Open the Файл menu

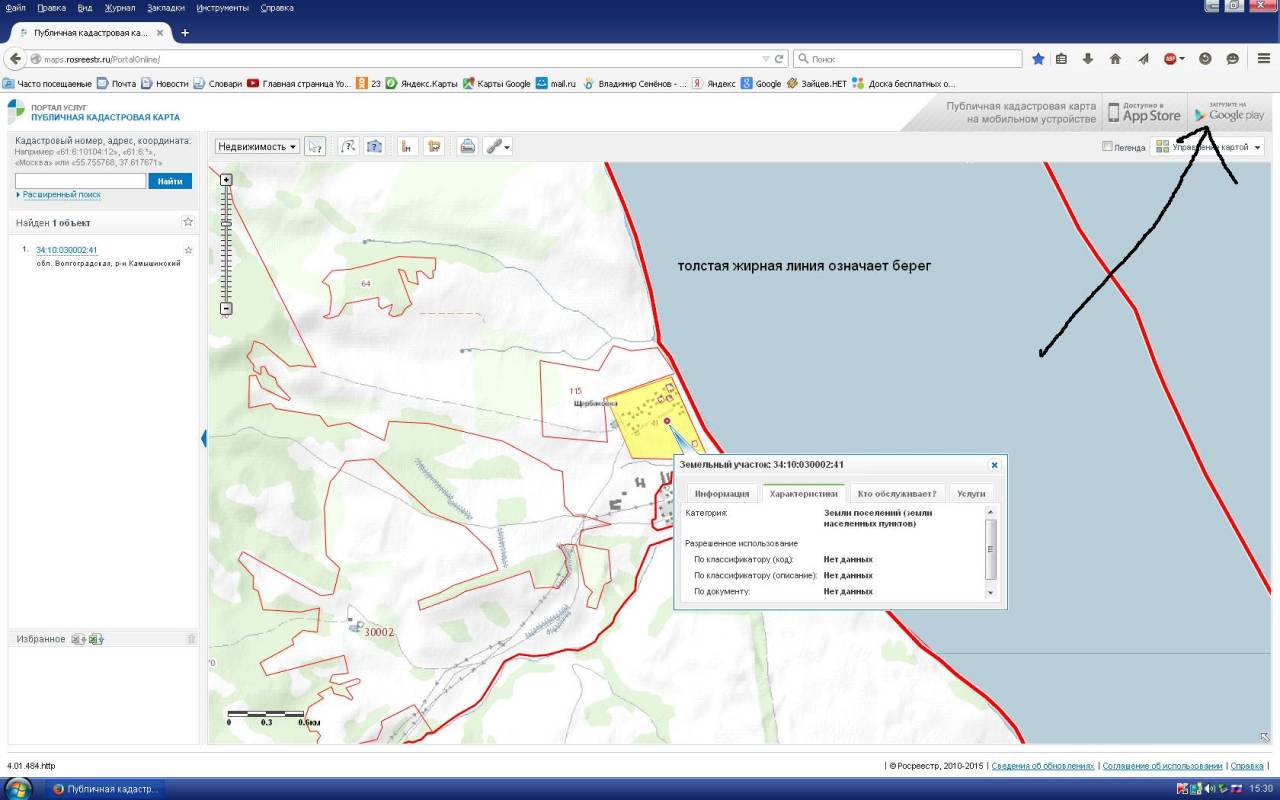pos(15,7)
